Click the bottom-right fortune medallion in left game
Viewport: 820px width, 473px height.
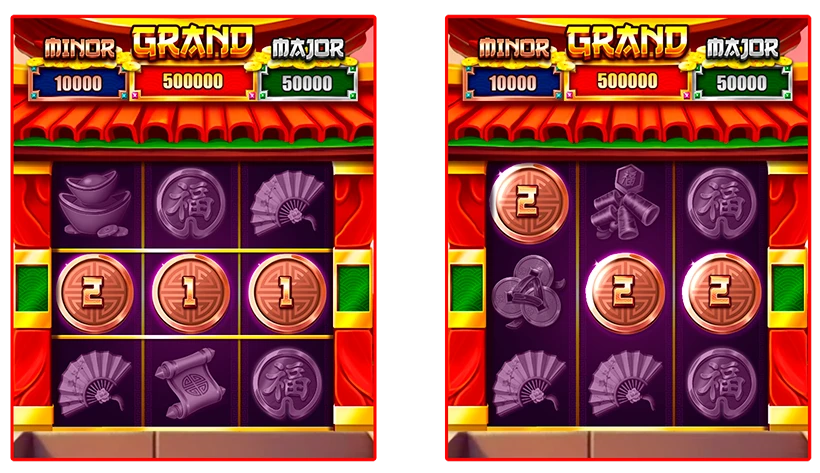click(287, 384)
